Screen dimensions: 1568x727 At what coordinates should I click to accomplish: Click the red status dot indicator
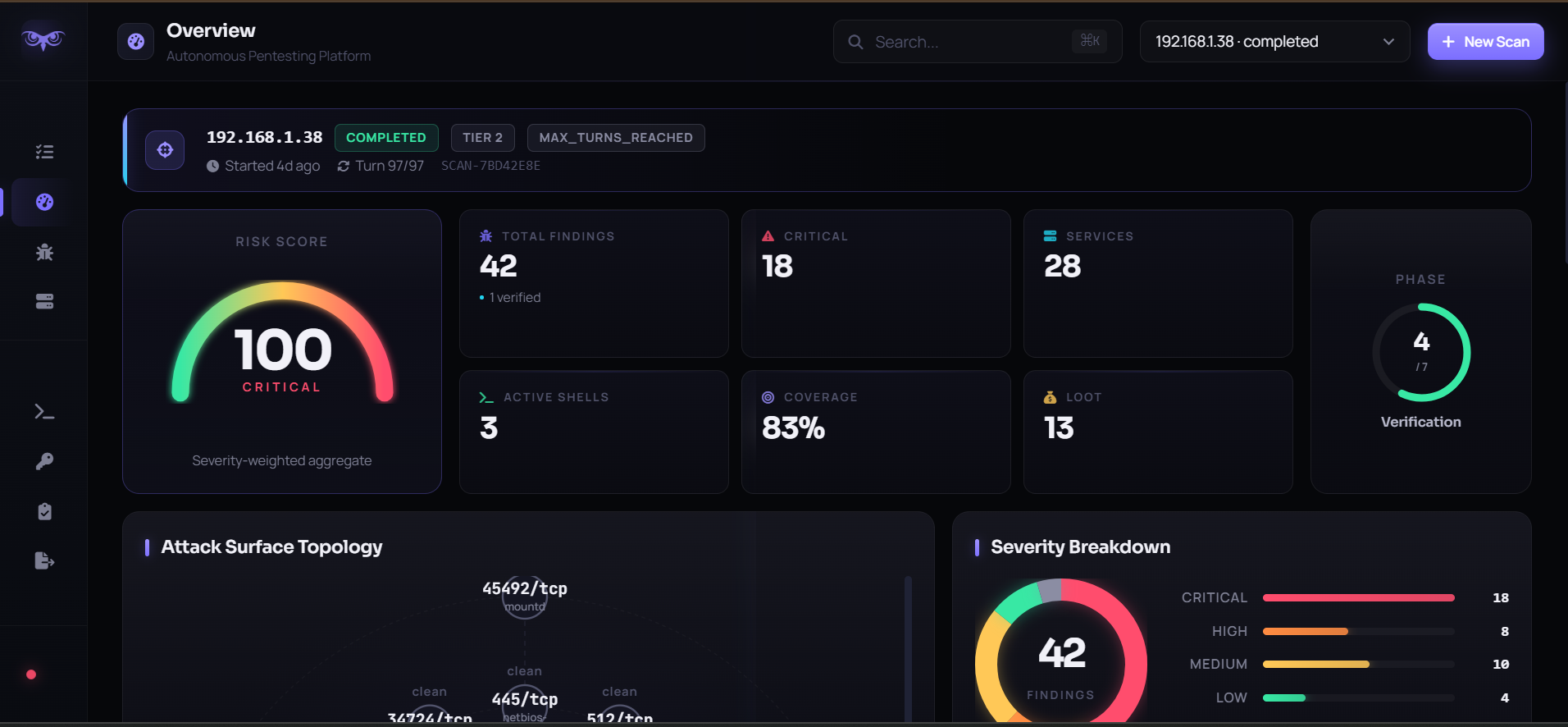(31, 674)
